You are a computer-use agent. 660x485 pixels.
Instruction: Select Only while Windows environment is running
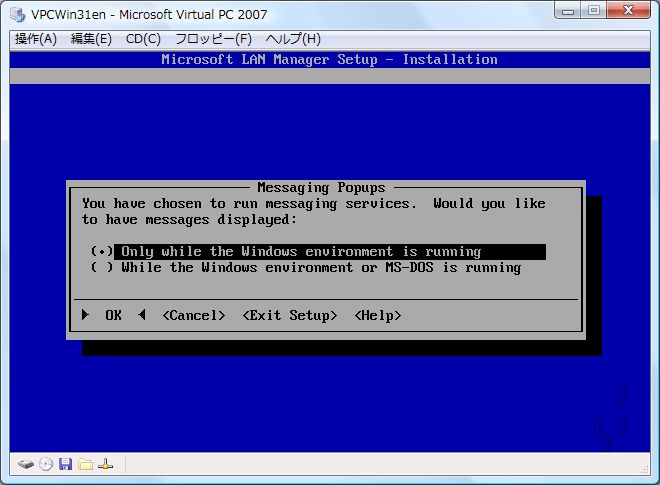318,252
